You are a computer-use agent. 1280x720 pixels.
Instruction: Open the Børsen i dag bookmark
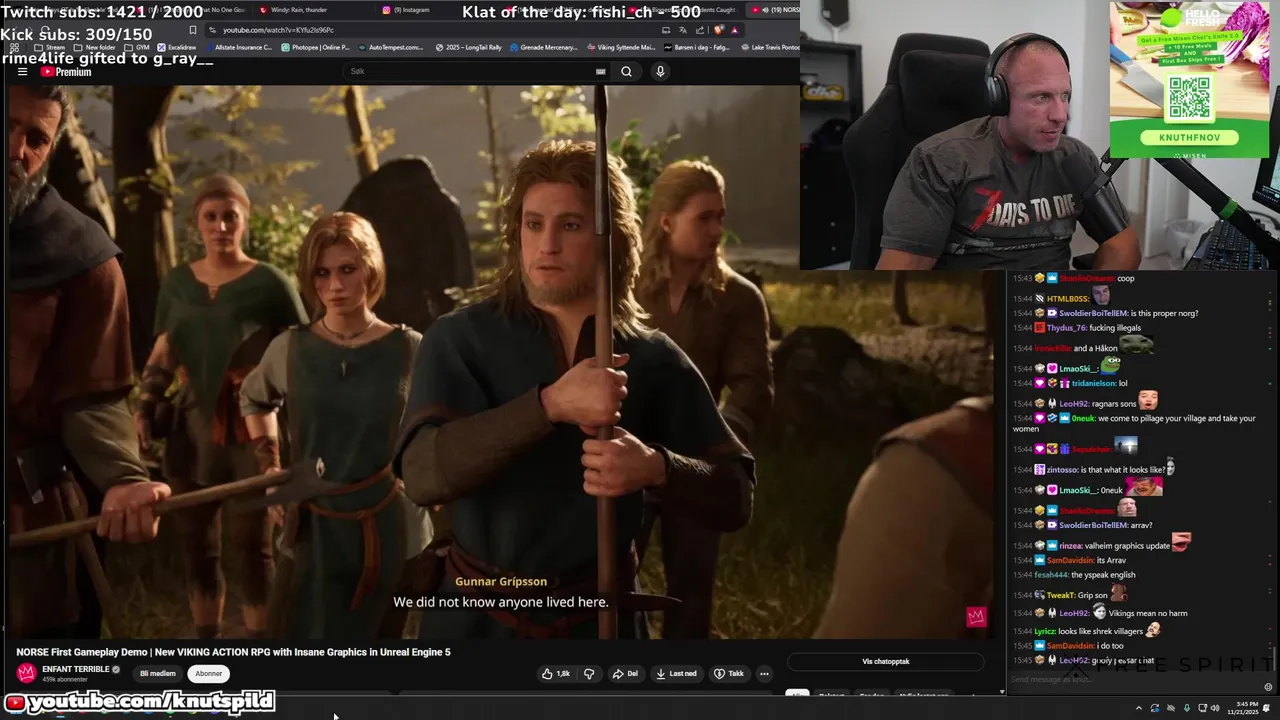(x=696, y=47)
